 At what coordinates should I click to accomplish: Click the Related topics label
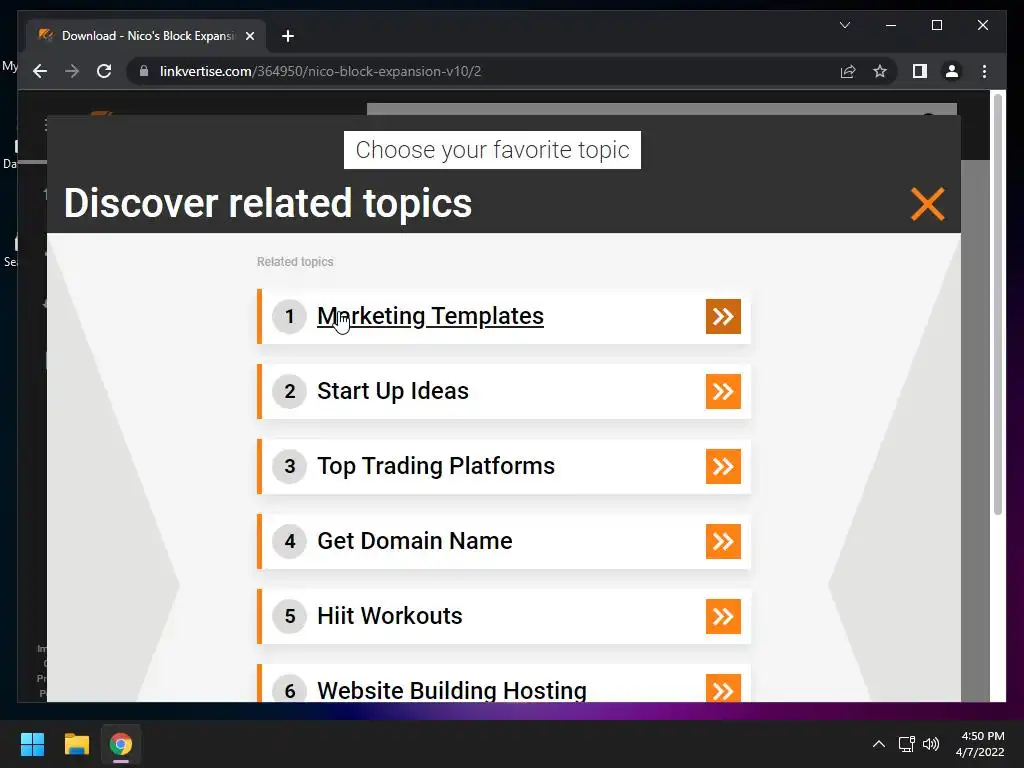(x=295, y=262)
